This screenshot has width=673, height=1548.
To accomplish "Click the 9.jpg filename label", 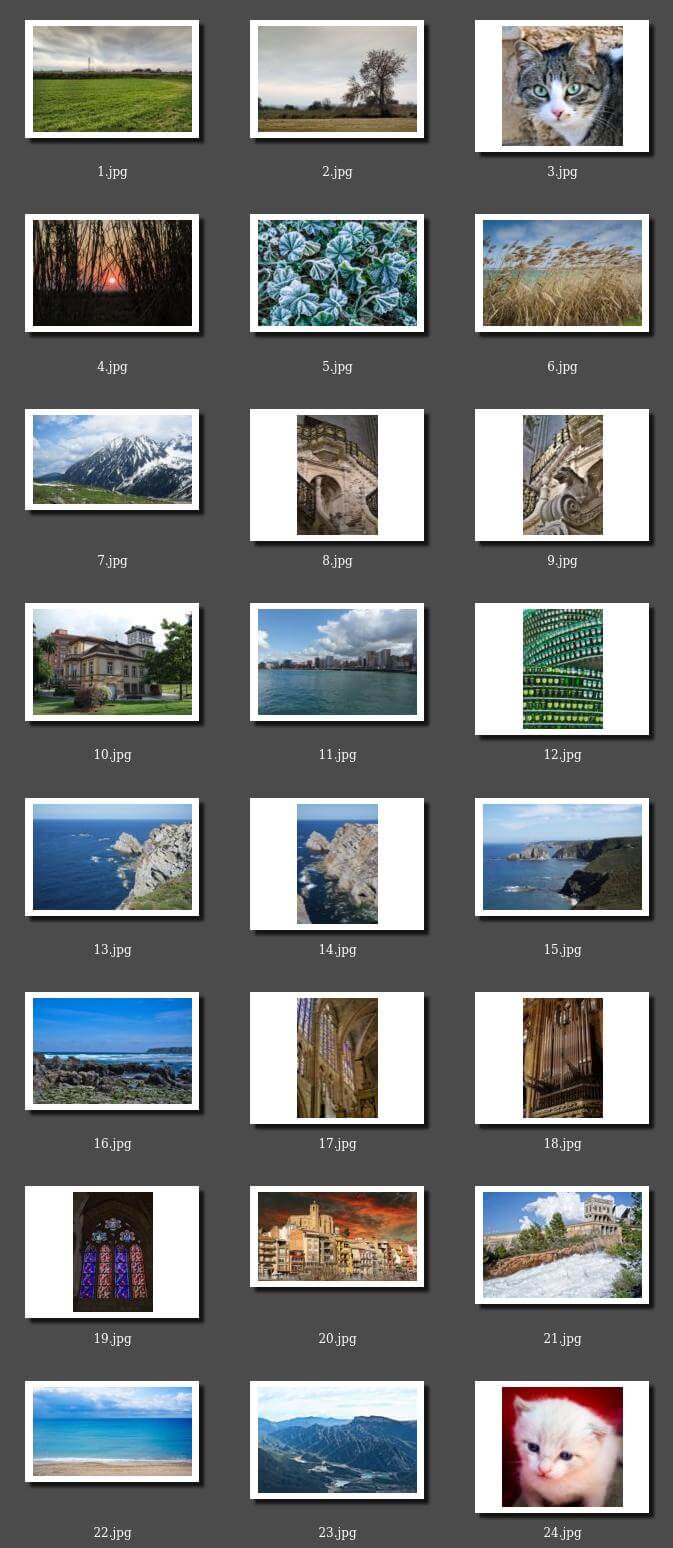I will tap(562, 561).
